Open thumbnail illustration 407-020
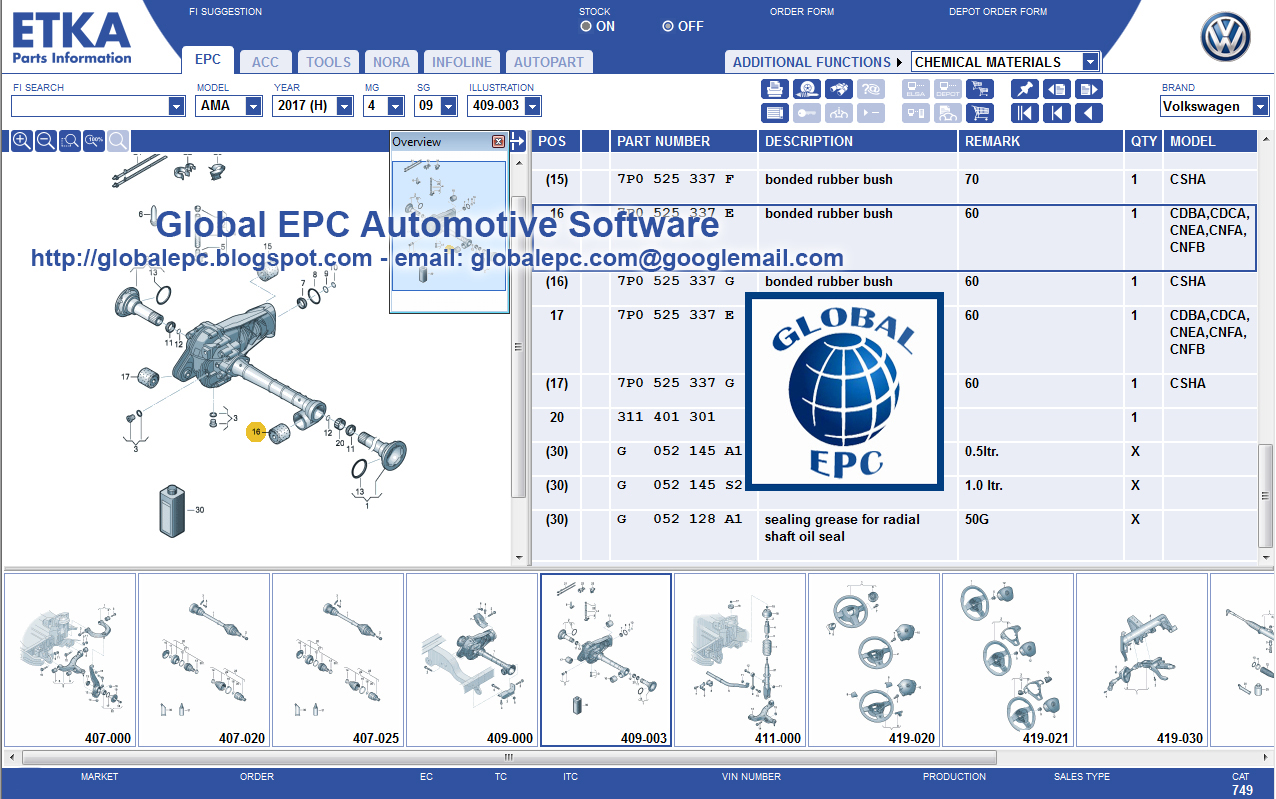1276x799 pixels. (x=204, y=660)
